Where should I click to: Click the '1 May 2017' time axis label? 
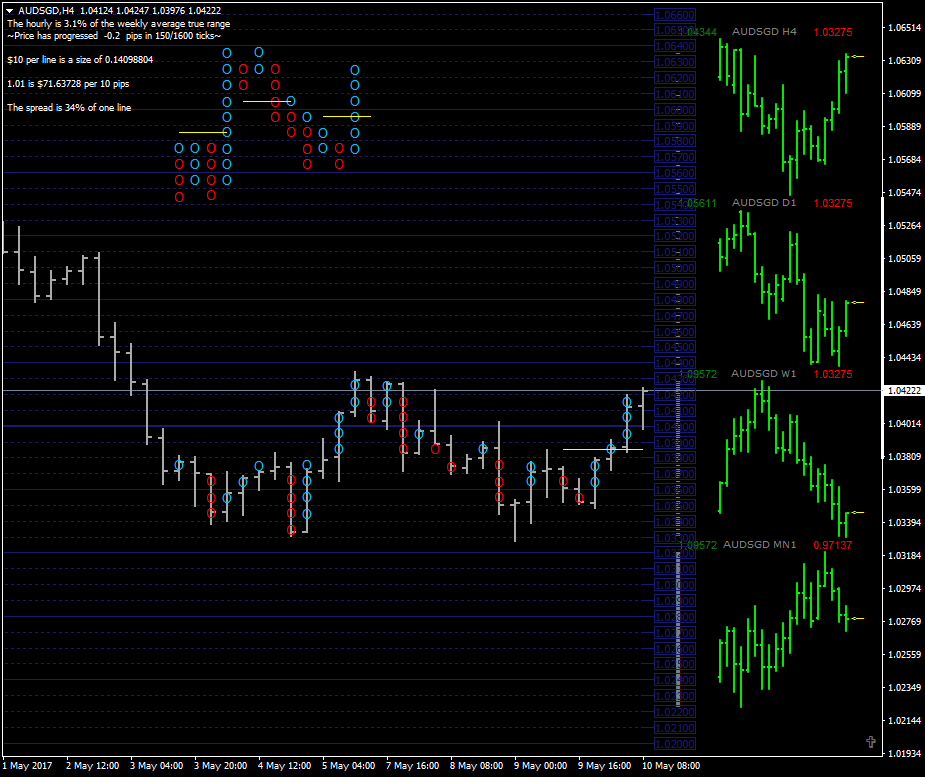pos(27,766)
